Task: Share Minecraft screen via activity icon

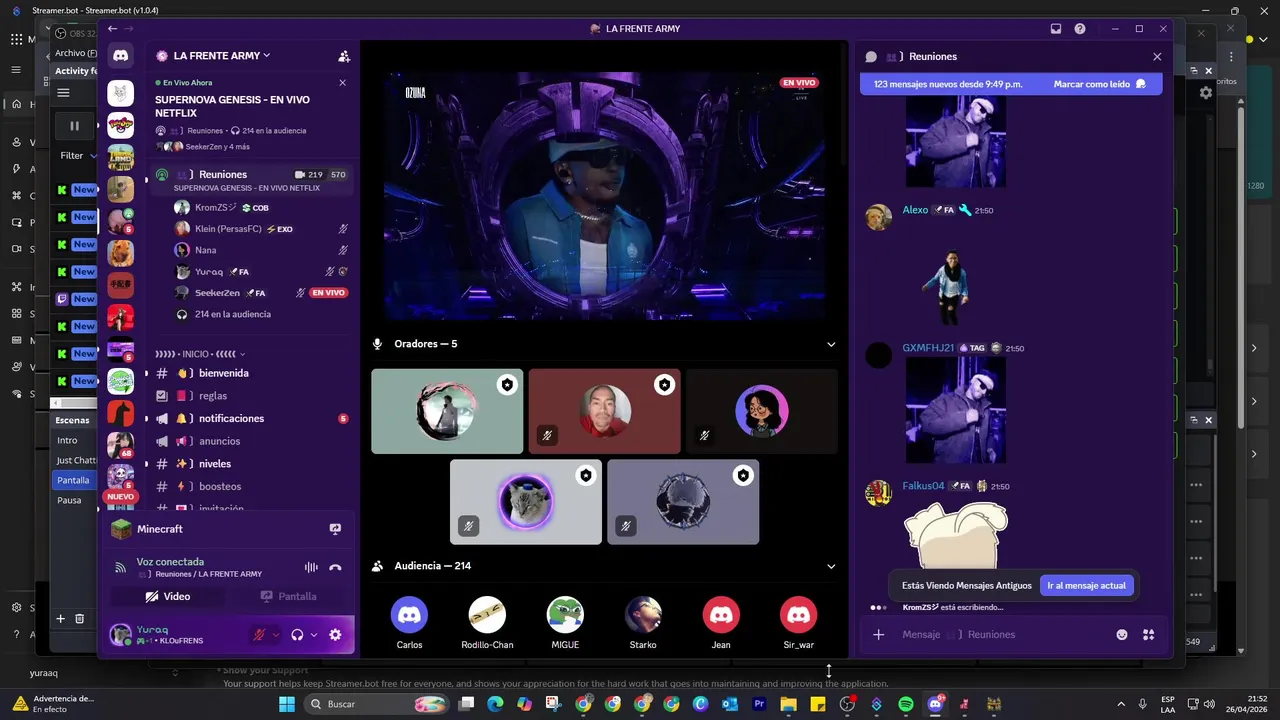Action: tap(335, 529)
